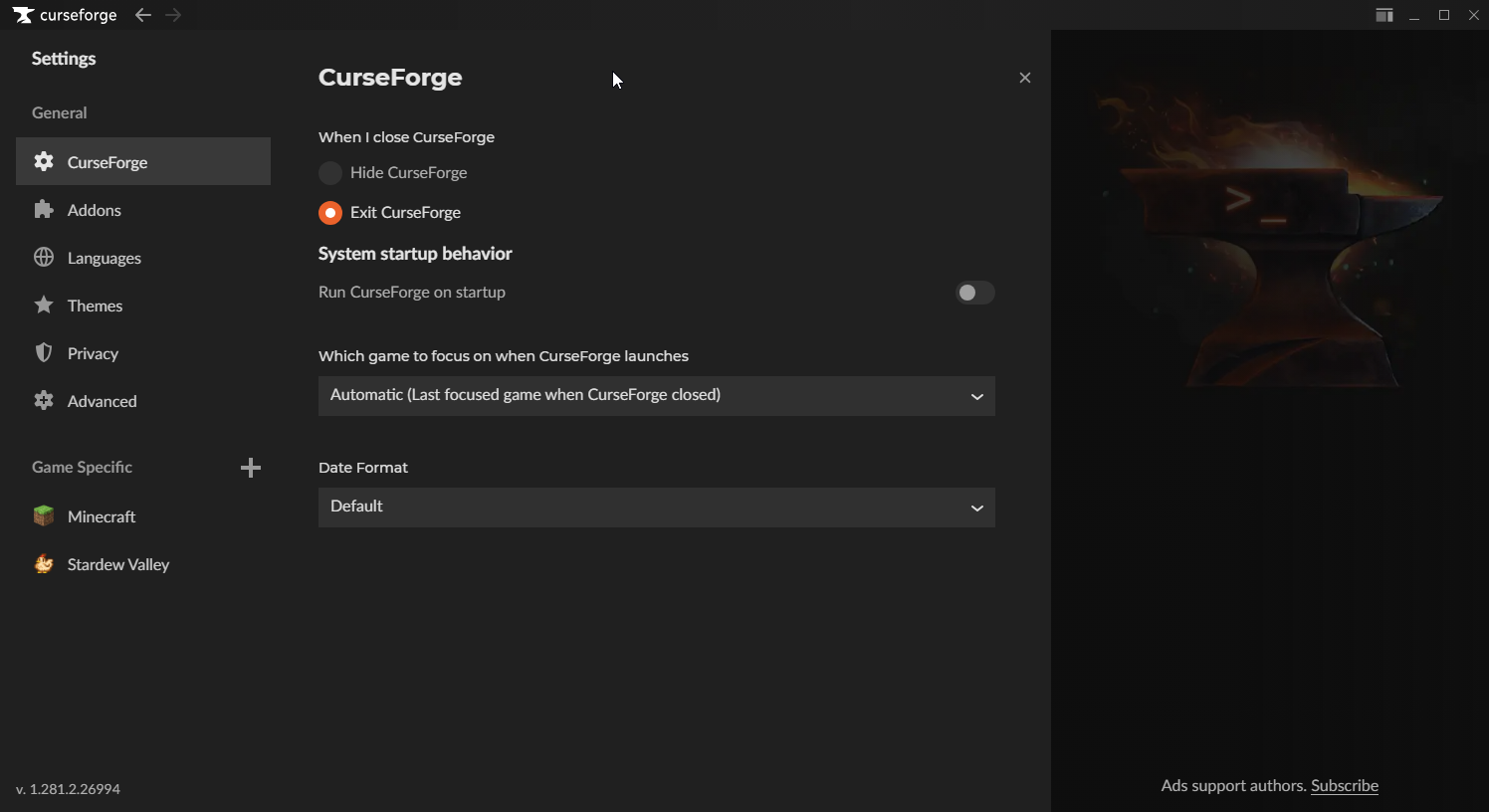Click the puzzle piece Addons icon
The height and width of the screenshot is (812, 1489).
pyautogui.click(x=44, y=209)
